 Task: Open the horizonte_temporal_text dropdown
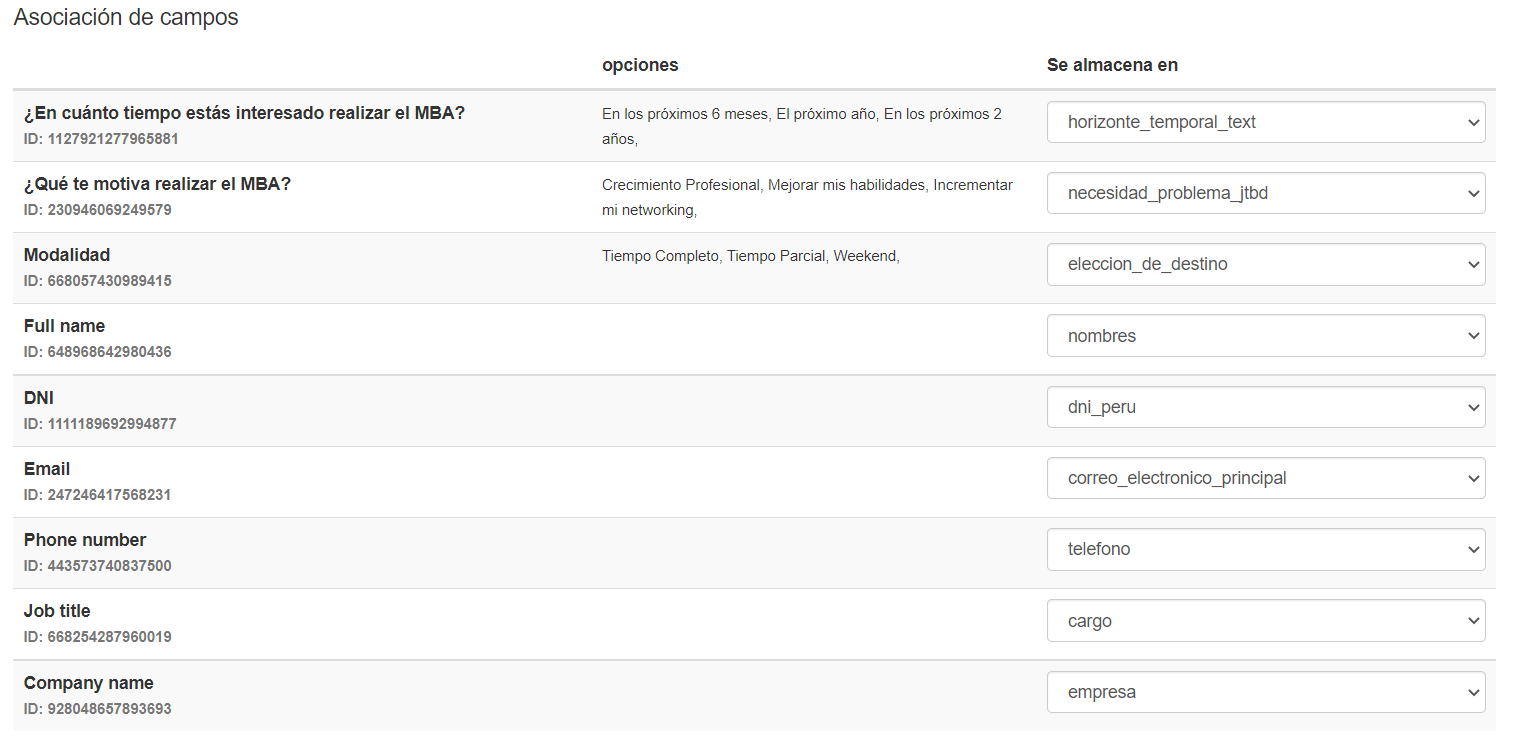click(1265, 122)
